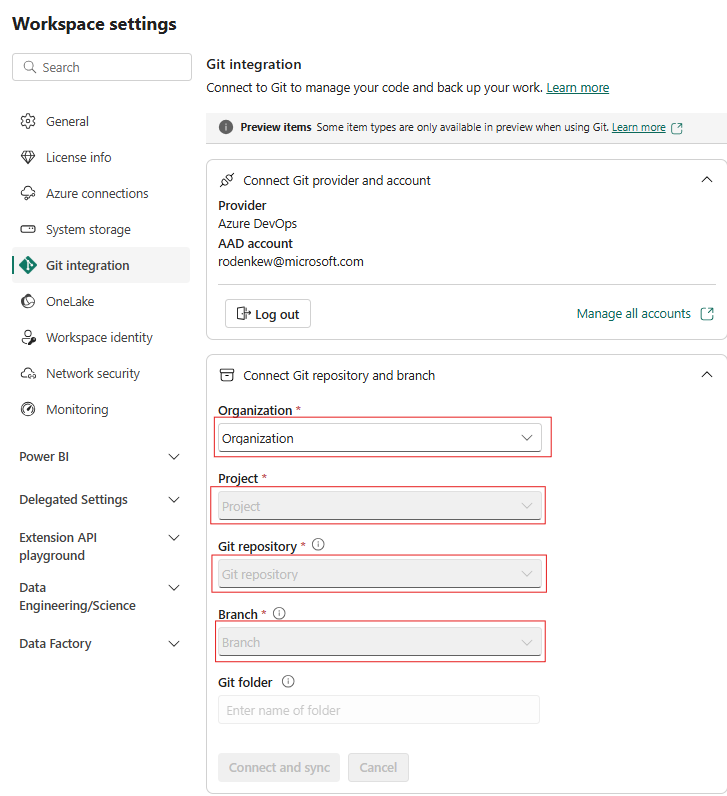The image size is (727, 796).
Task: Click the Git folder name input field
Action: coord(379,710)
